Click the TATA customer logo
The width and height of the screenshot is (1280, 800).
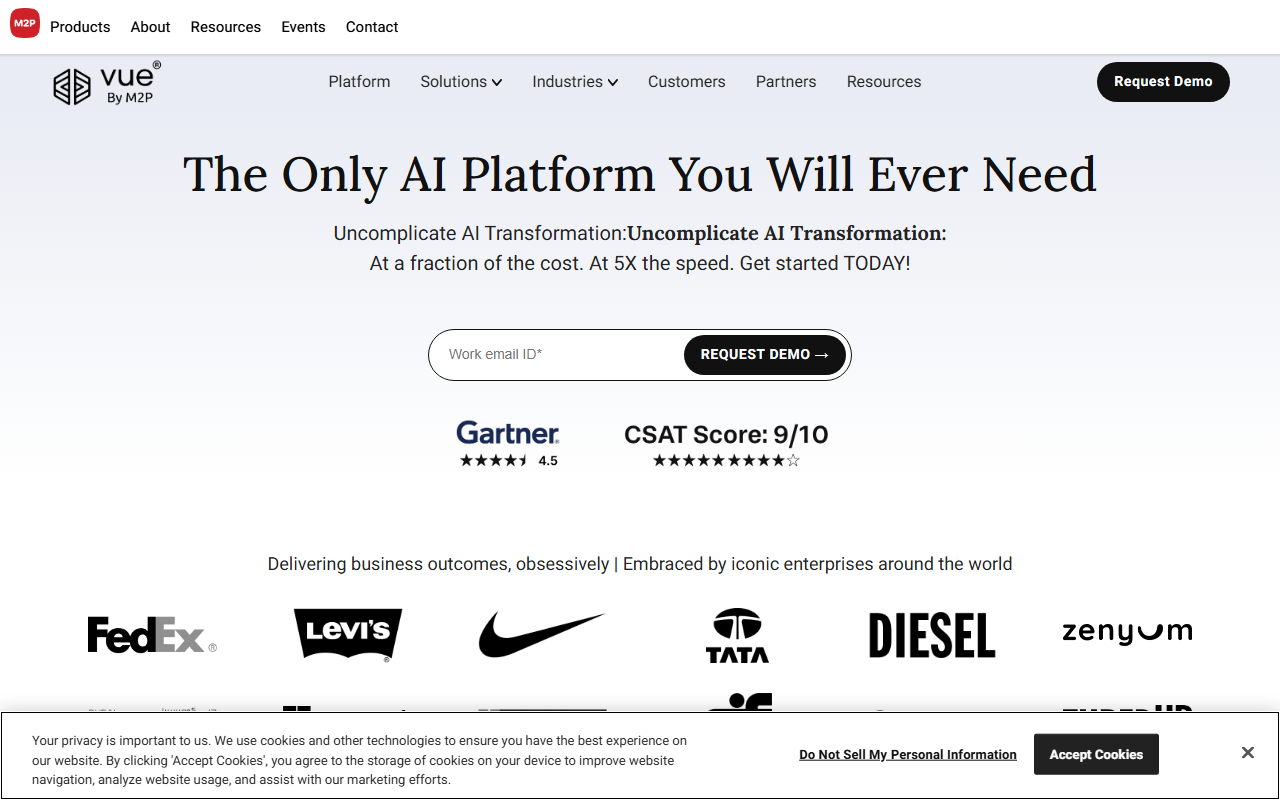pos(738,635)
